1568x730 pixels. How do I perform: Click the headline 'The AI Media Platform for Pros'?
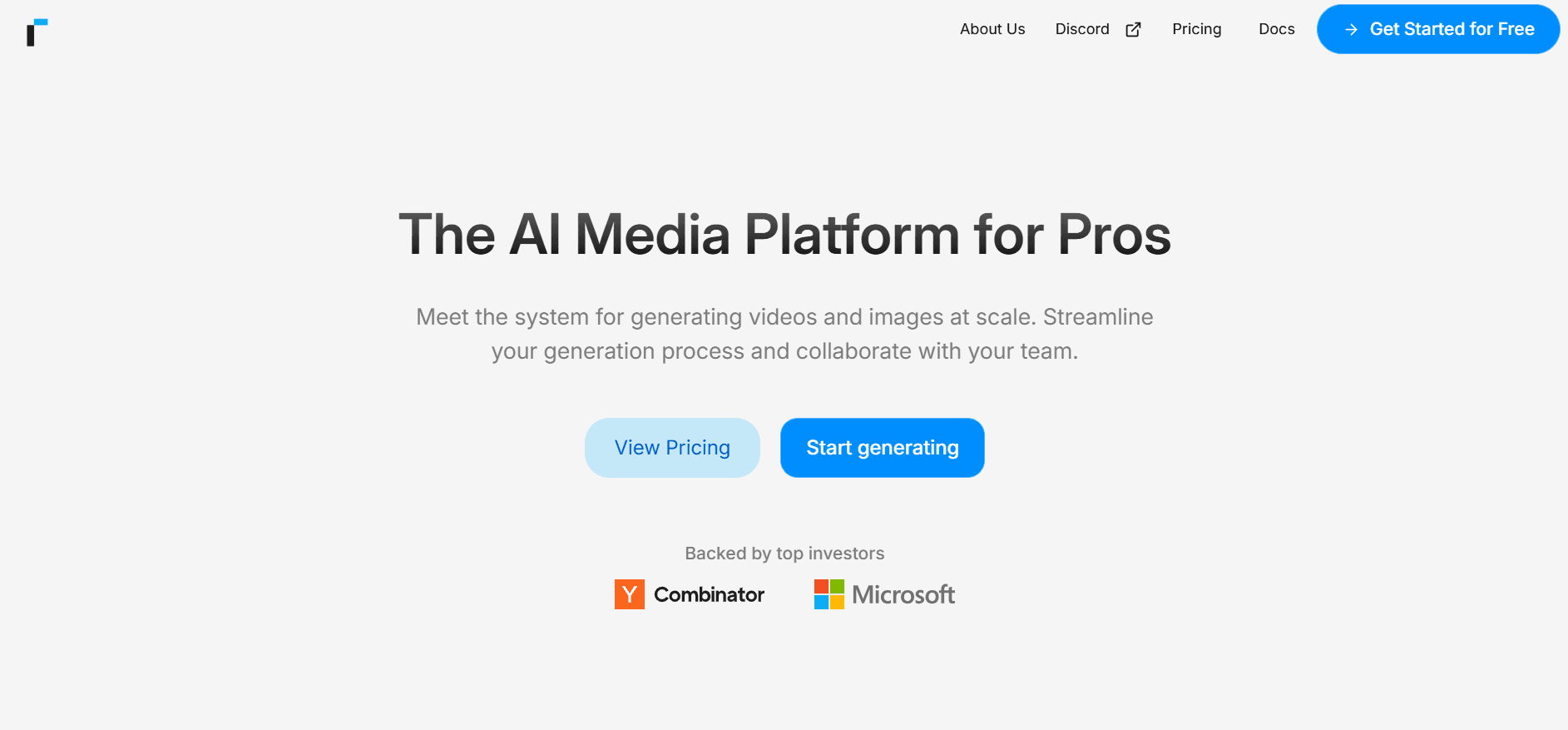tap(784, 235)
